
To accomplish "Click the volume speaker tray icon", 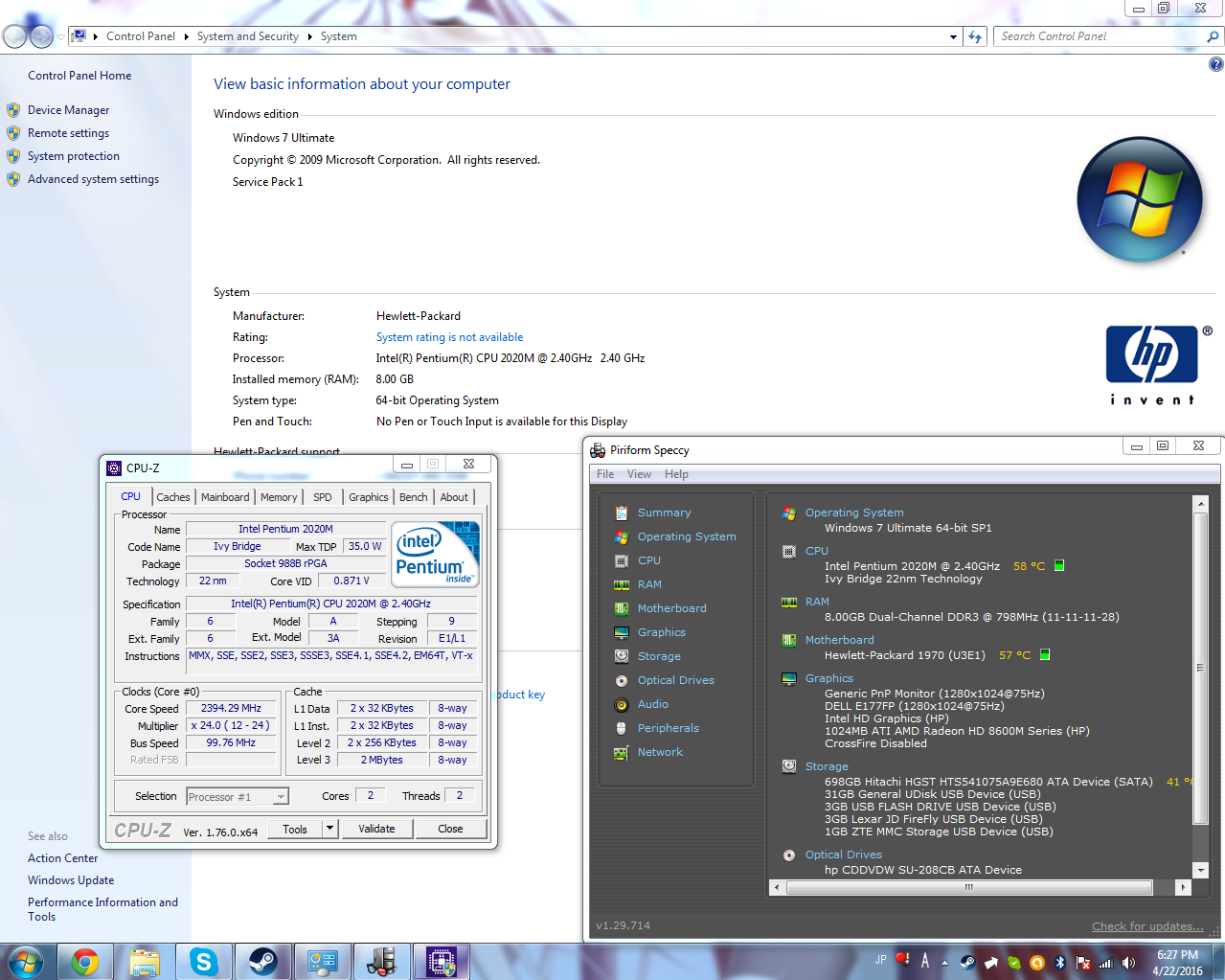I will (1129, 963).
